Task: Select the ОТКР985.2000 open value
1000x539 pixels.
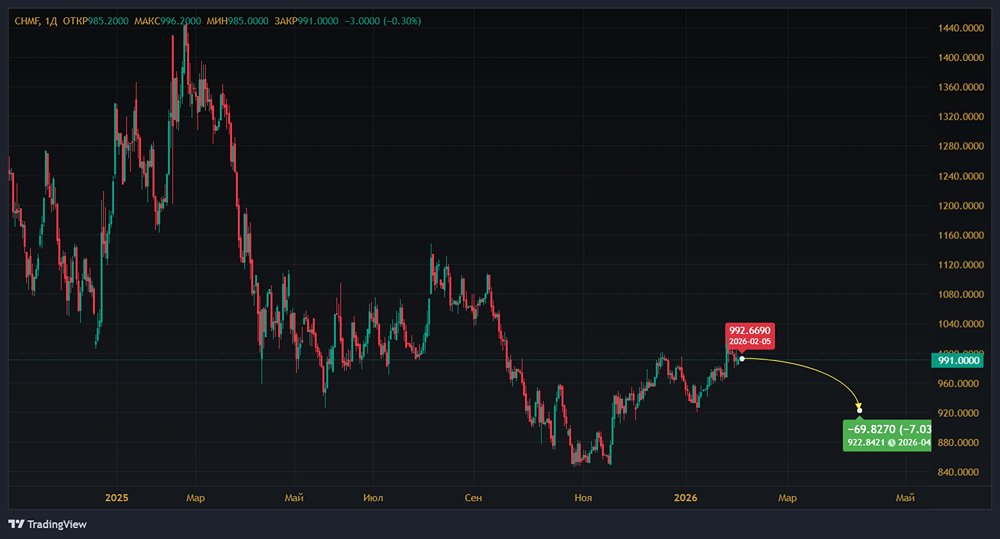Action: pyautogui.click(x=96, y=21)
